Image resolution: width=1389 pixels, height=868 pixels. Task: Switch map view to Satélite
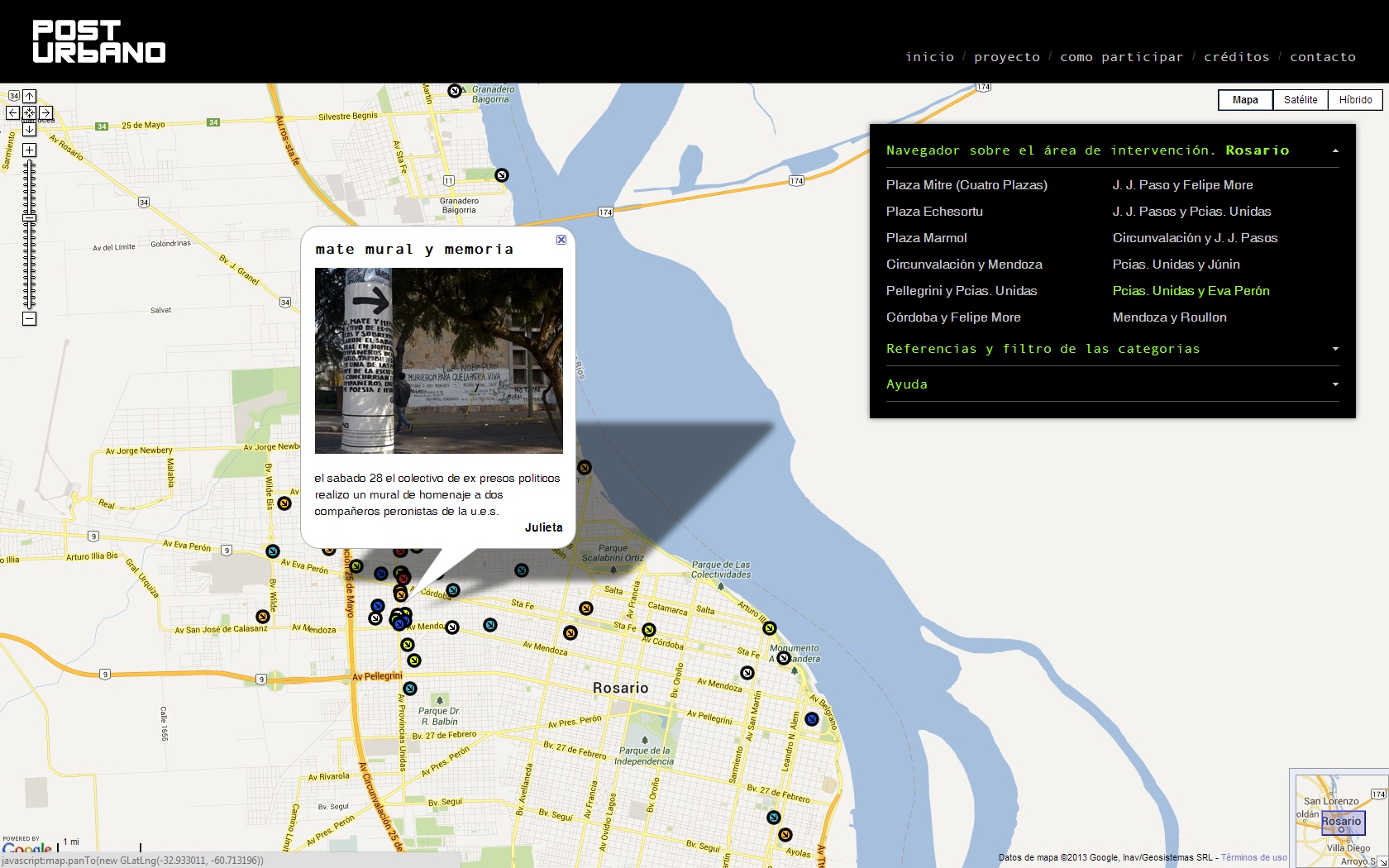[1301, 100]
